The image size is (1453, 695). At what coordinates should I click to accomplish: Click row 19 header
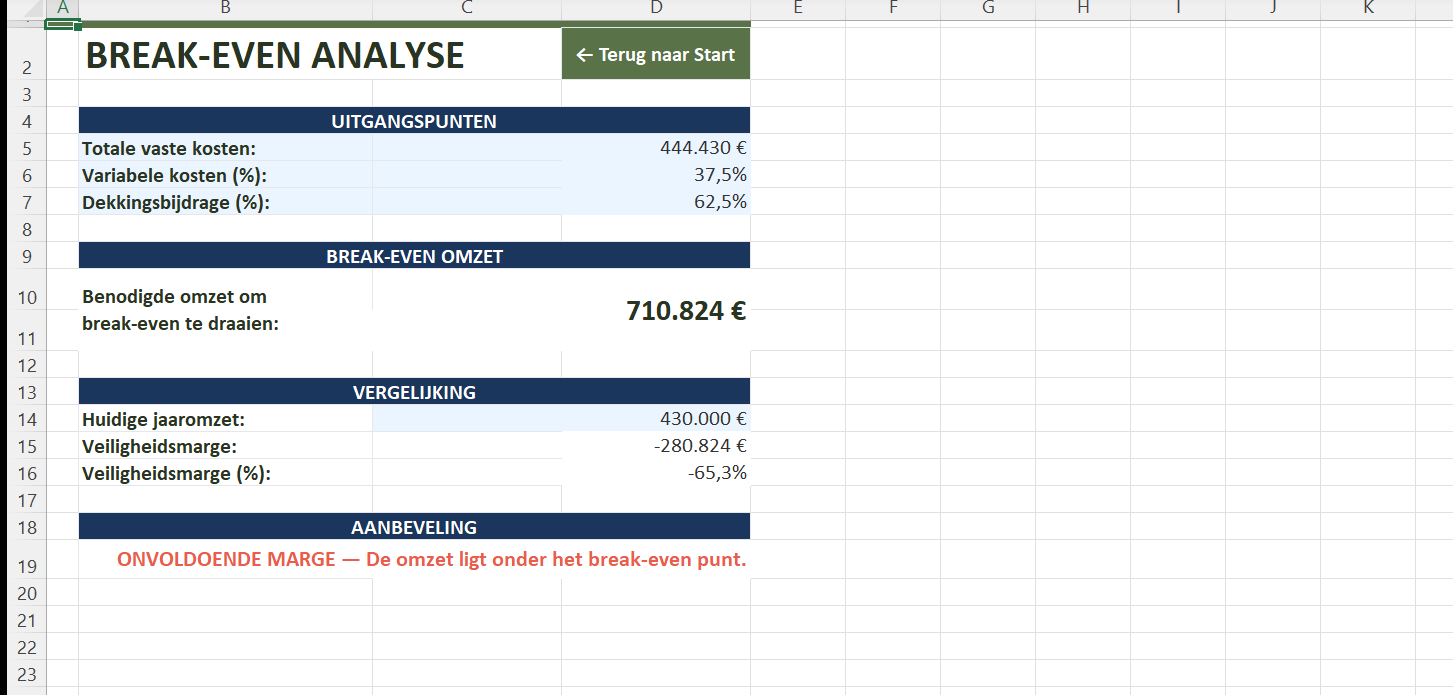click(27, 566)
